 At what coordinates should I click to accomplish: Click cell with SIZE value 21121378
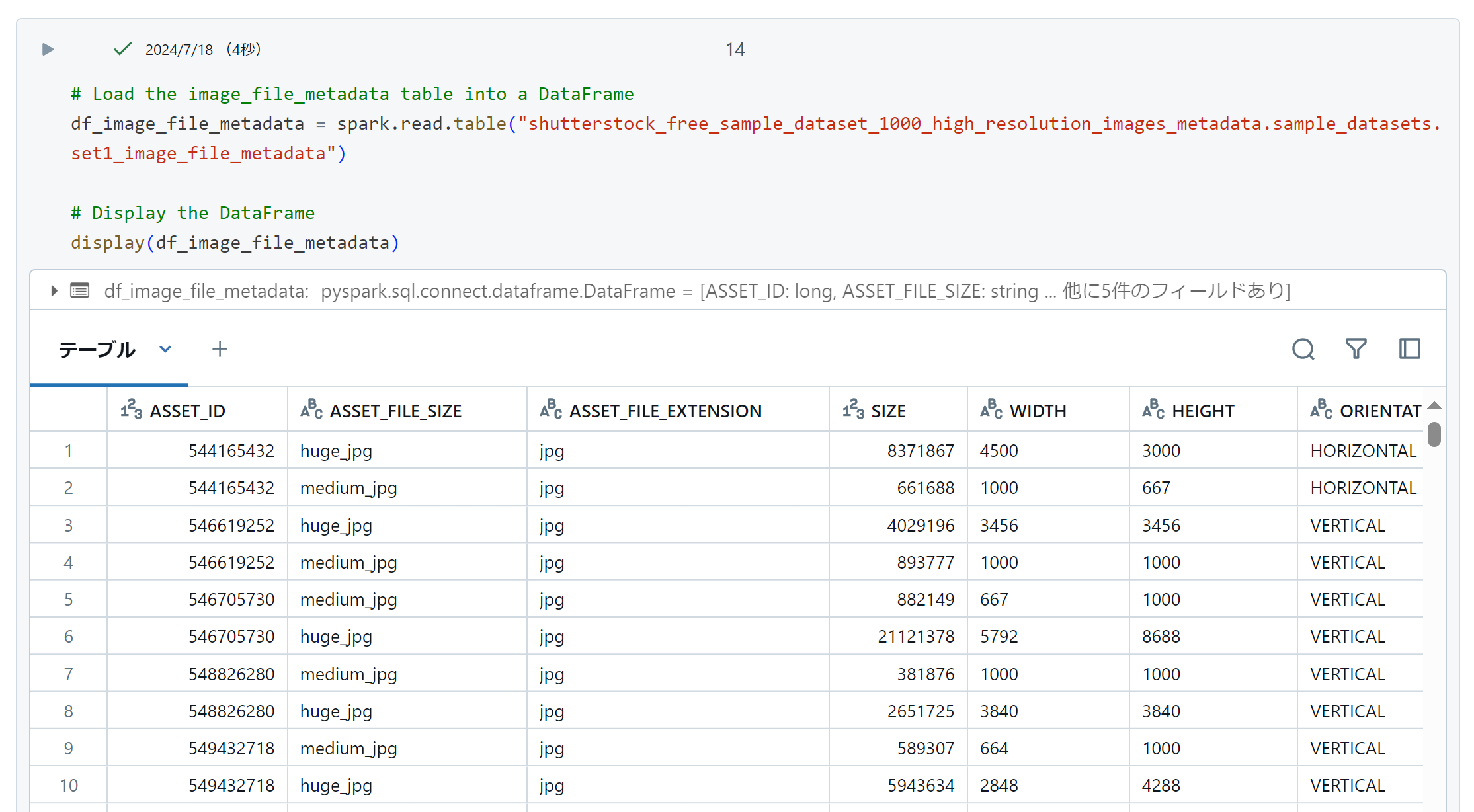pyautogui.click(x=915, y=637)
